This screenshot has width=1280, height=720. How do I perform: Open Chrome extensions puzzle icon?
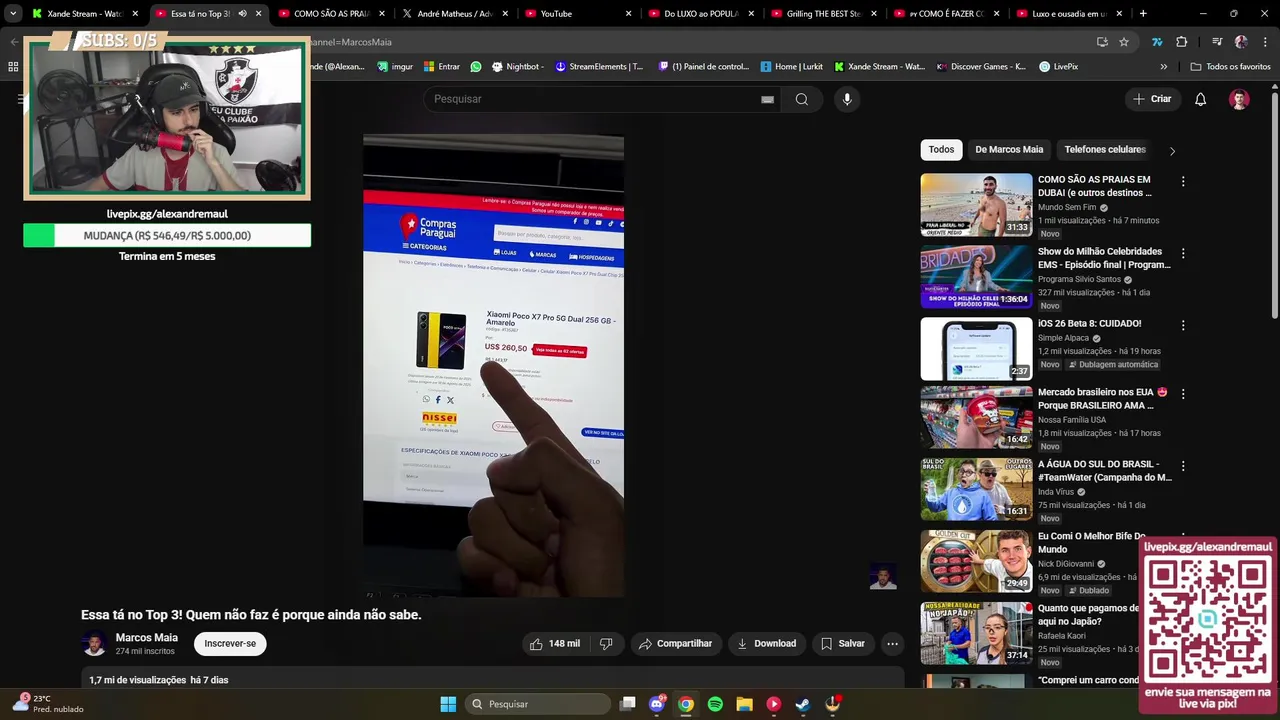[1182, 42]
